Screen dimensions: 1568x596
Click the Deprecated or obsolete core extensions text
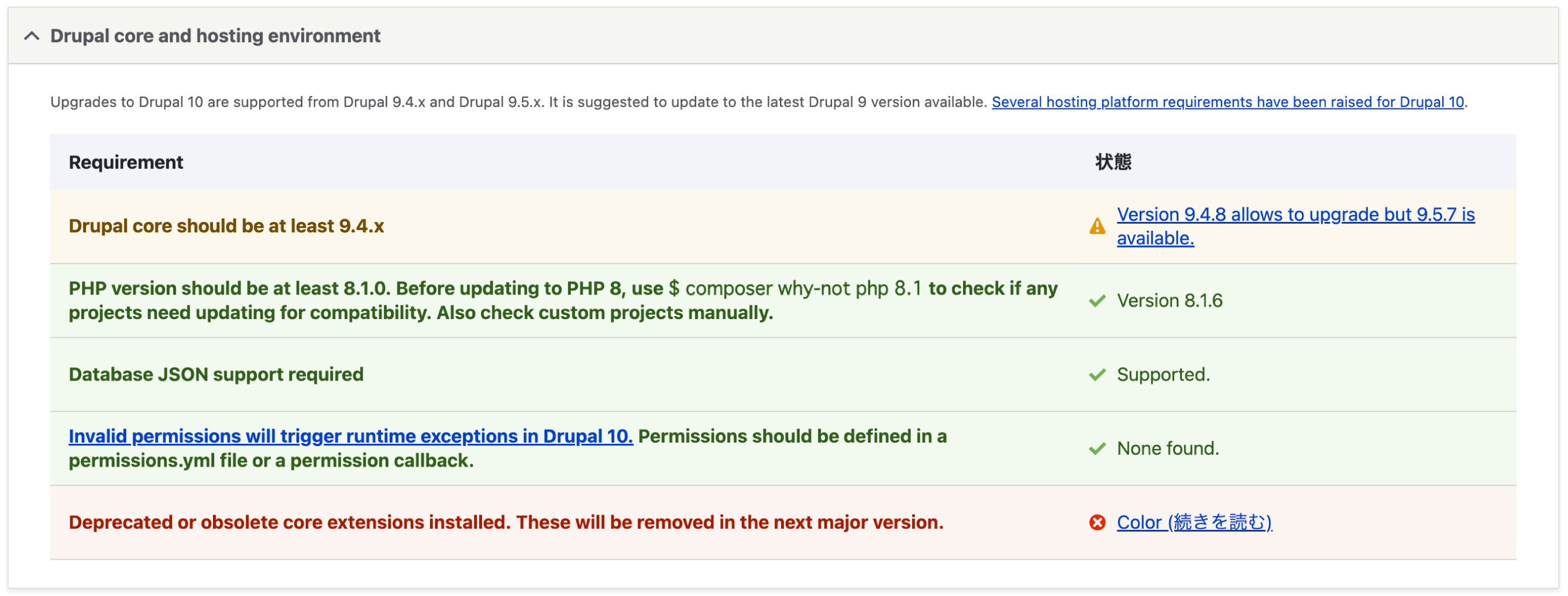(x=506, y=523)
